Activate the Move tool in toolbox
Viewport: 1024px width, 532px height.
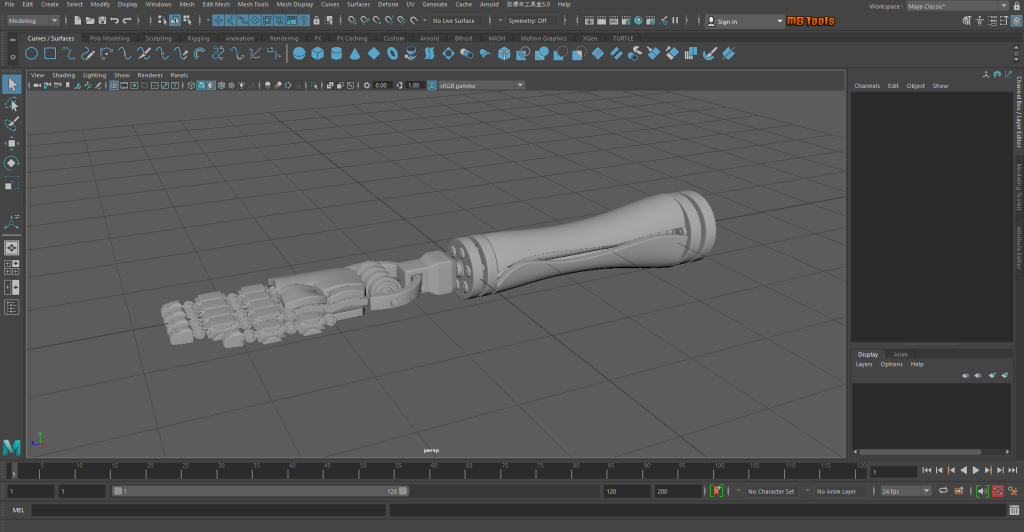click(x=12, y=144)
